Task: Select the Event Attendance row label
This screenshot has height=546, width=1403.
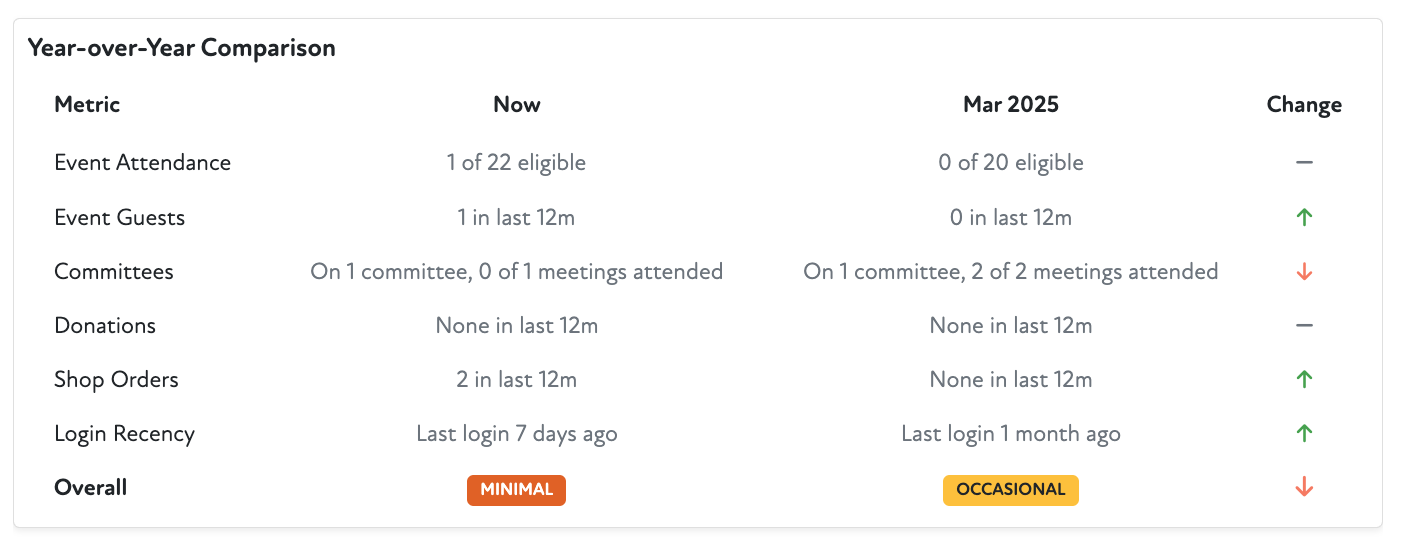Action: [142, 162]
